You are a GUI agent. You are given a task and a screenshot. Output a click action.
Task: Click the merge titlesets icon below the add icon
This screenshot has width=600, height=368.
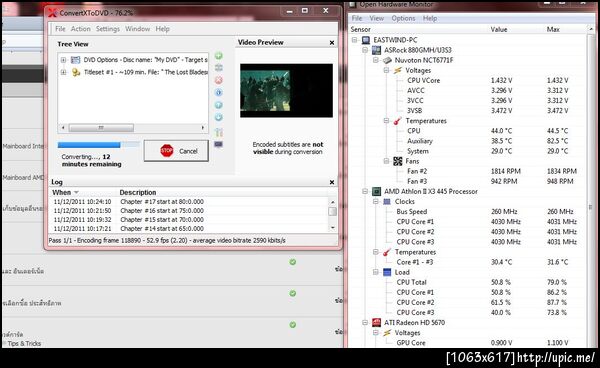pyautogui.click(x=218, y=68)
